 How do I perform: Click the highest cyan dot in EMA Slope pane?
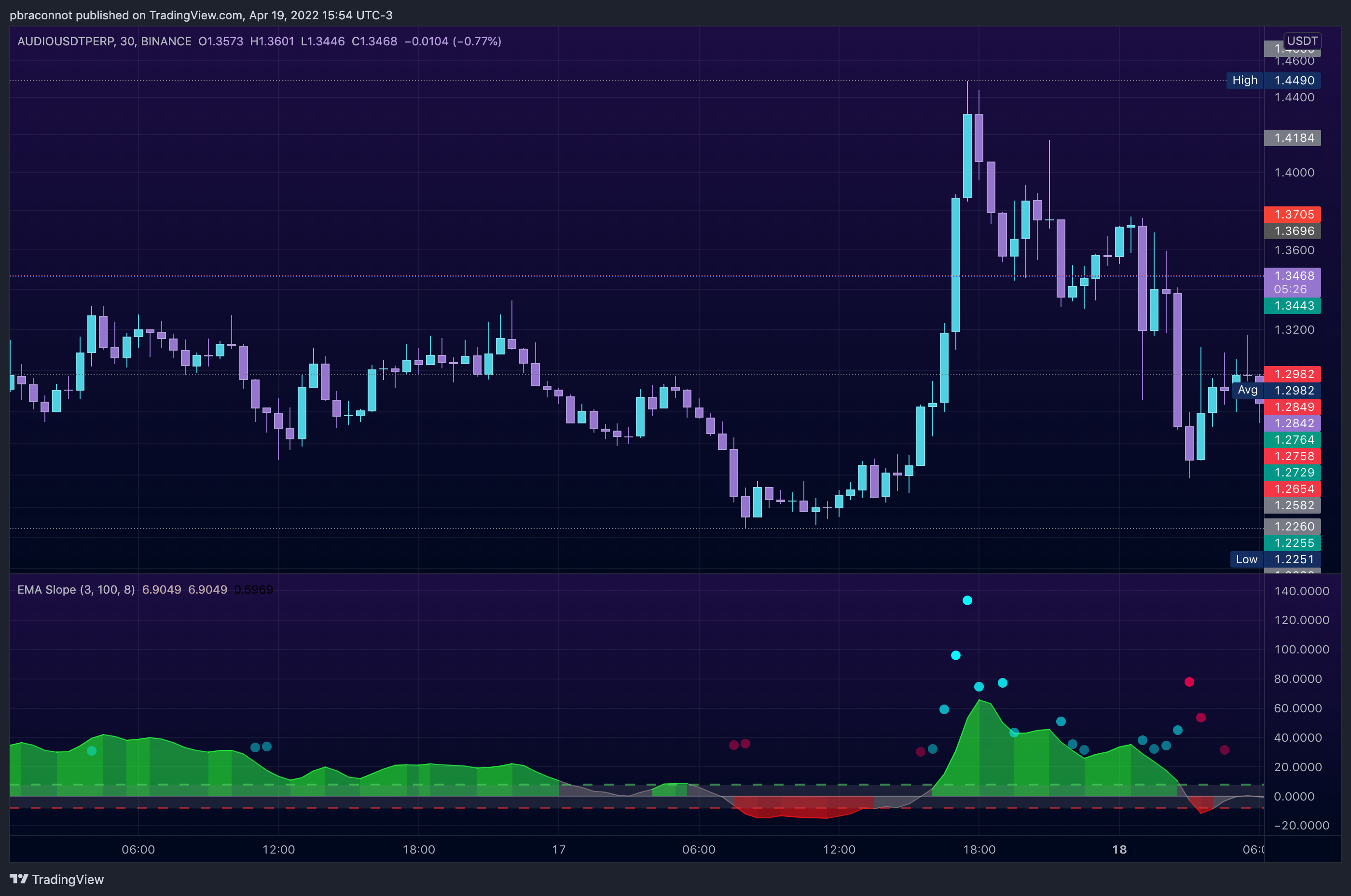pyautogui.click(x=967, y=600)
